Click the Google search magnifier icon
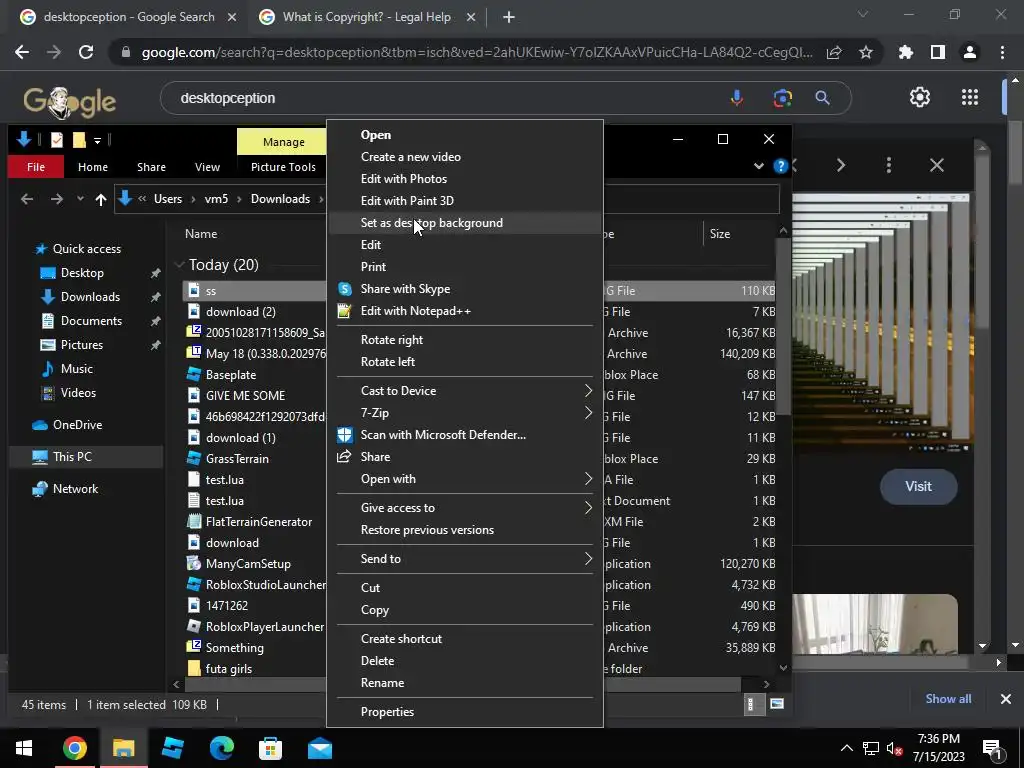Image resolution: width=1024 pixels, height=768 pixels. pos(822,98)
